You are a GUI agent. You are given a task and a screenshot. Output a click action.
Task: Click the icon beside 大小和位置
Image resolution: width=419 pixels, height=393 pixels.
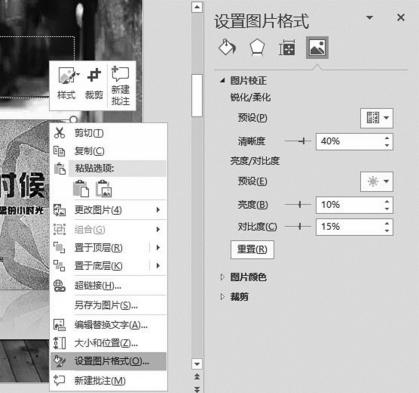59,343
